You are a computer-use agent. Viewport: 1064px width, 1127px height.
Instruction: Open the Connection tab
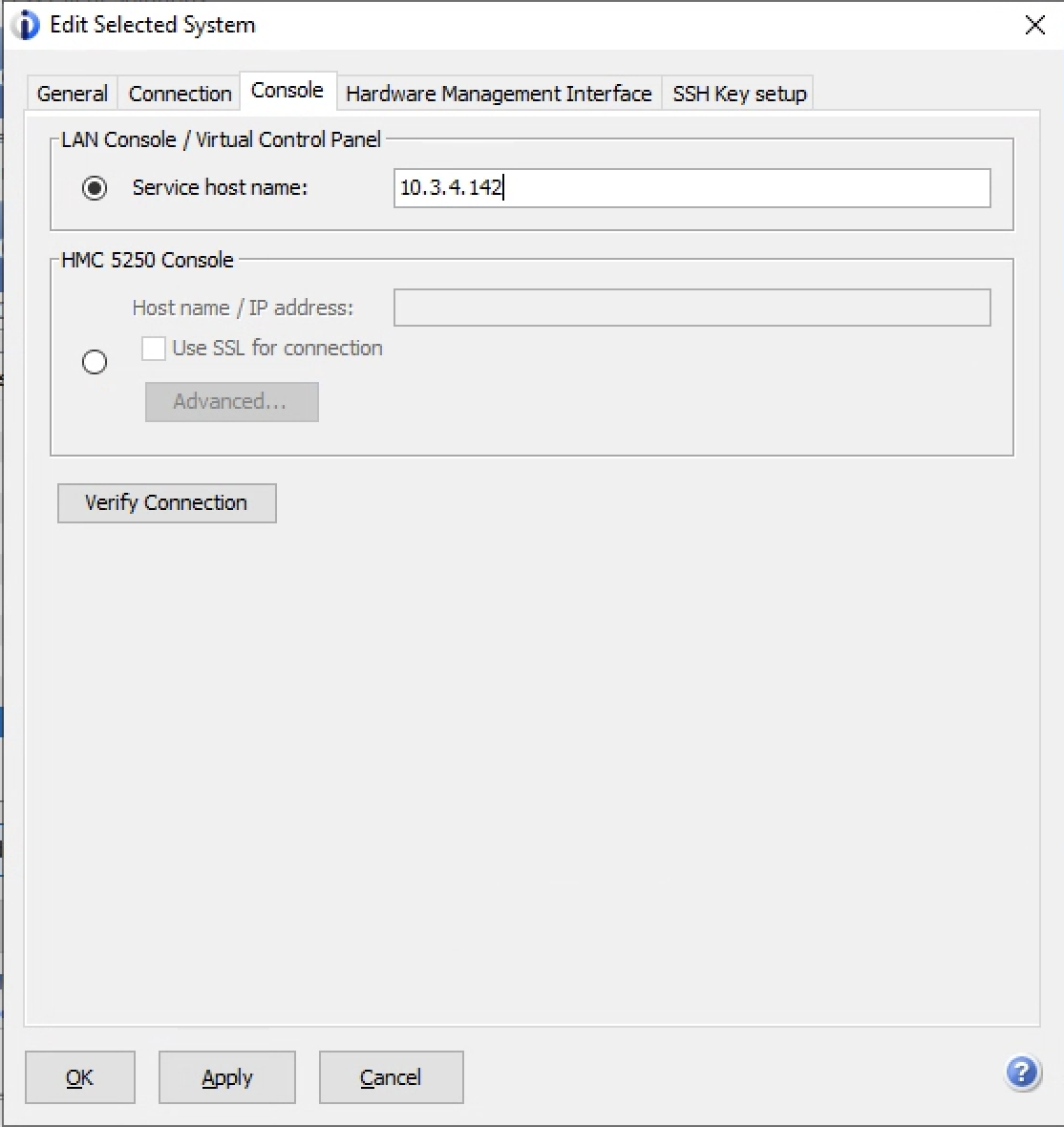(x=180, y=94)
